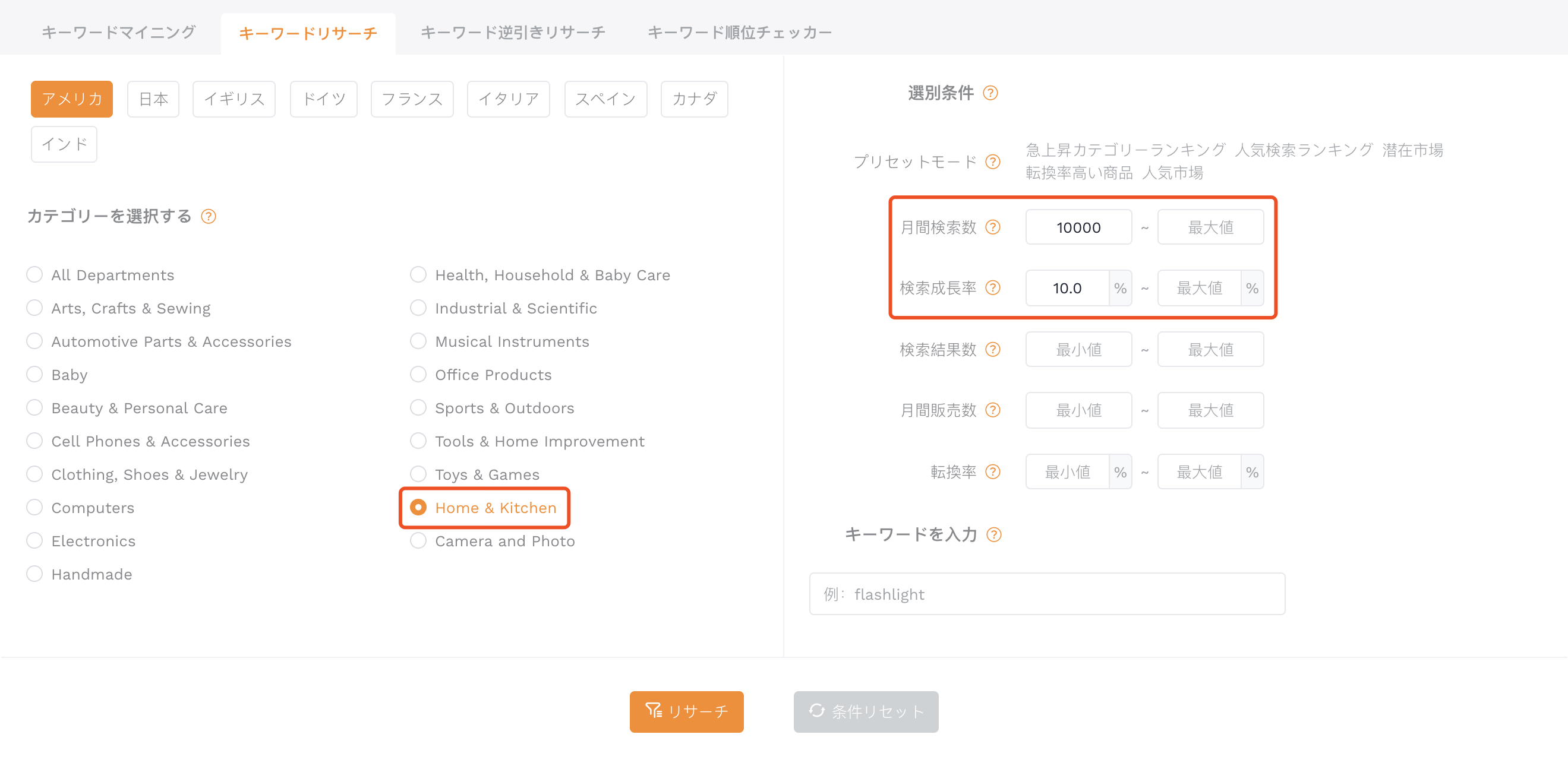Open キーワード順位チェッカー tab
This screenshot has height=766, width=1568.
tap(740, 32)
